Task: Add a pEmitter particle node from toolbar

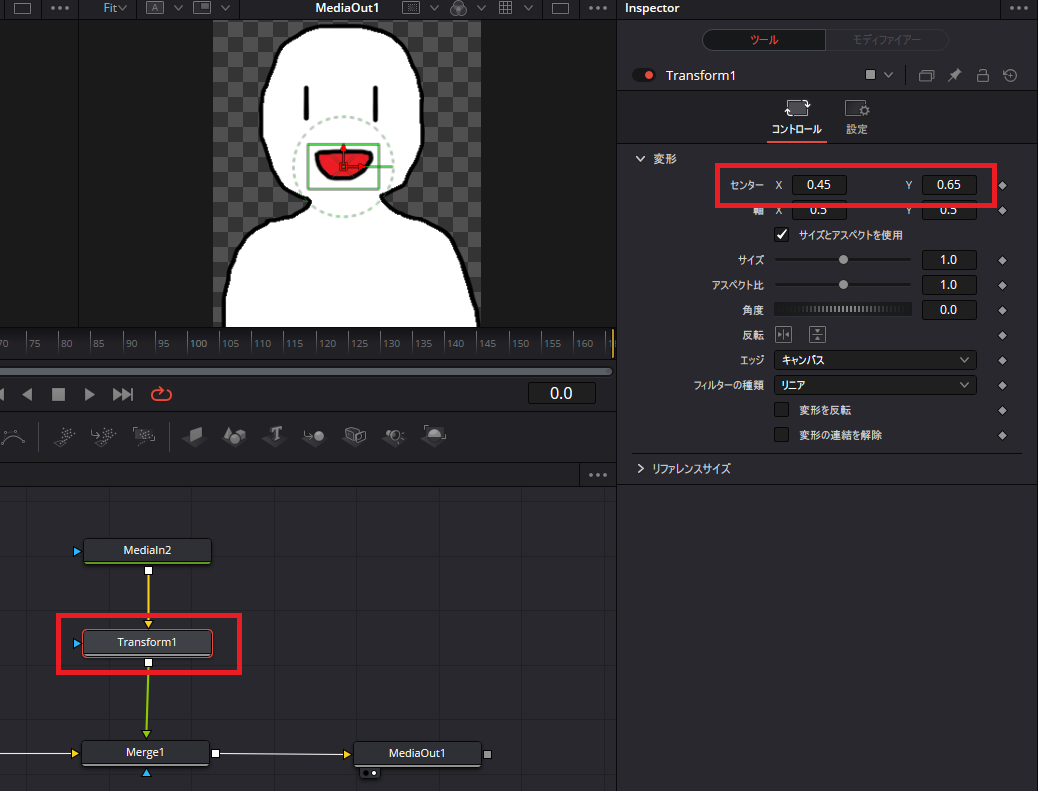Action: tap(64, 436)
